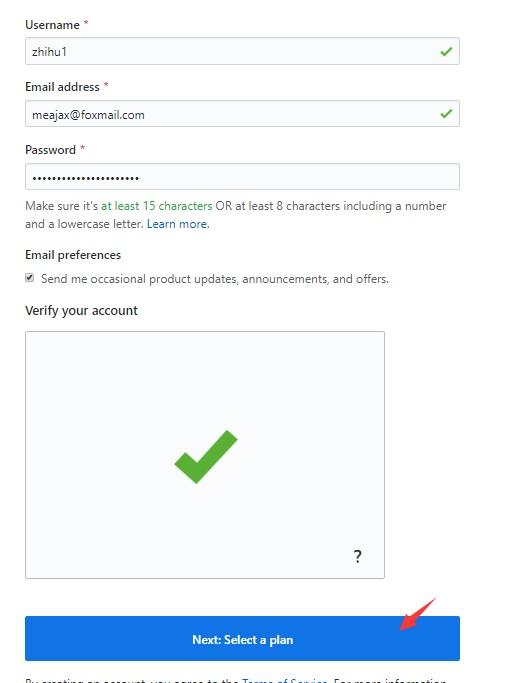Viewport: 529px width, 683px height.
Task: Click the 'Email preferences' heading
Action: (x=73, y=255)
